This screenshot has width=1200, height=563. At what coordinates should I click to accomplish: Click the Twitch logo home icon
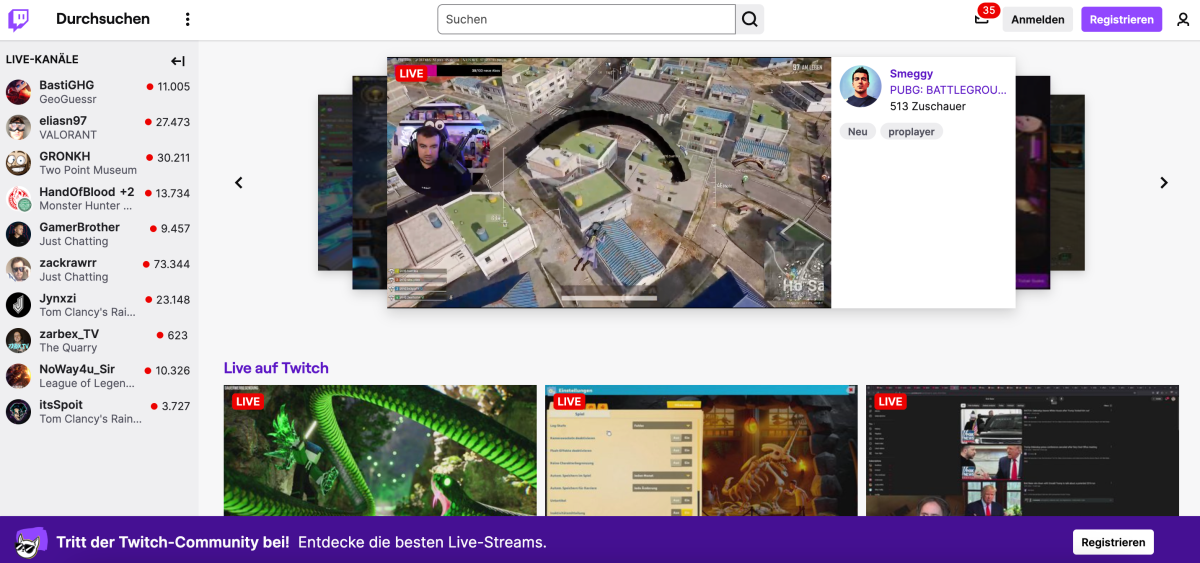click(x=18, y=19)
